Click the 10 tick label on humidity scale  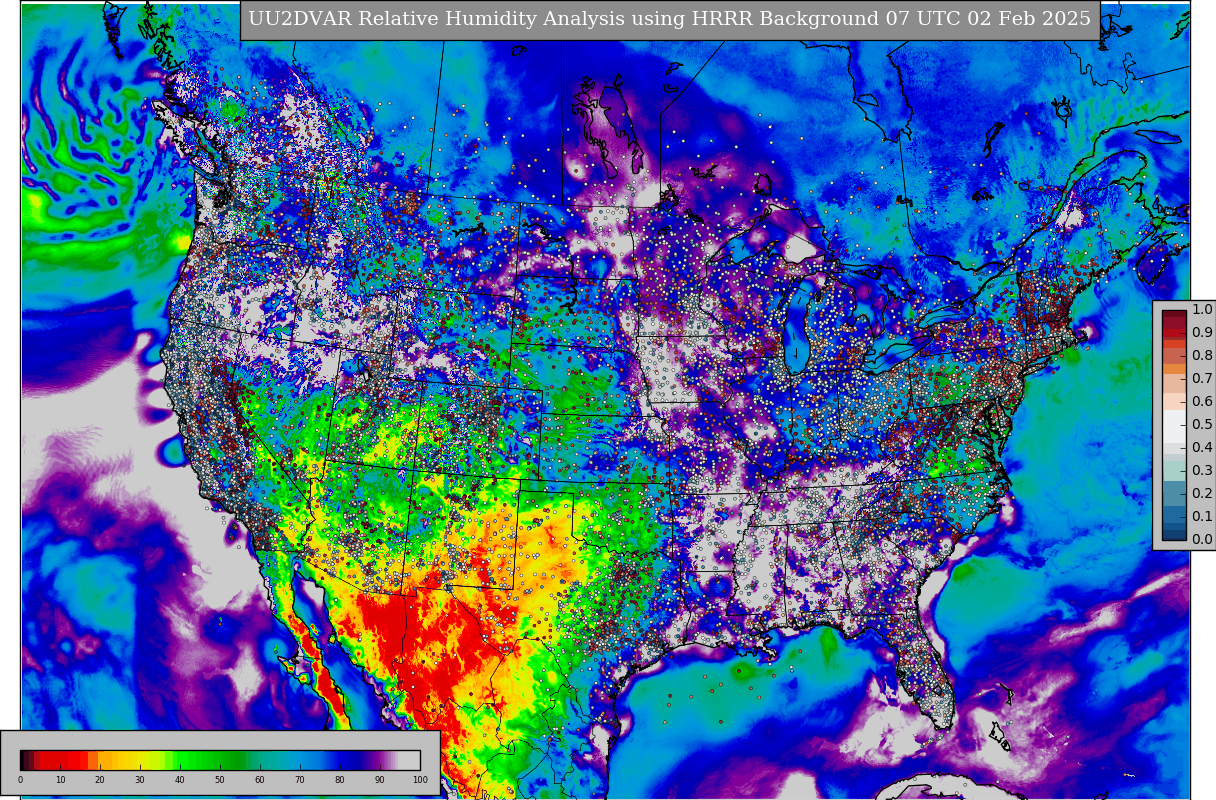pyautogui.click(x=60, y=780)
